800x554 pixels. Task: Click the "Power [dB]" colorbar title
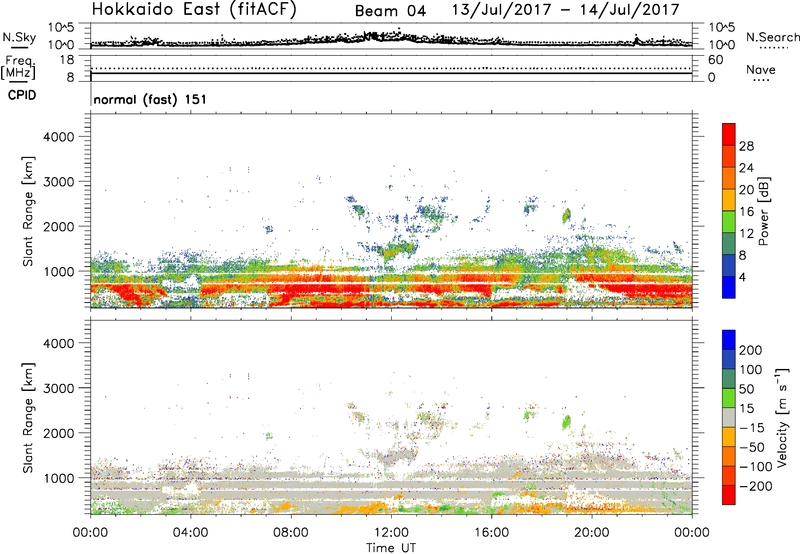coord(764,211)
